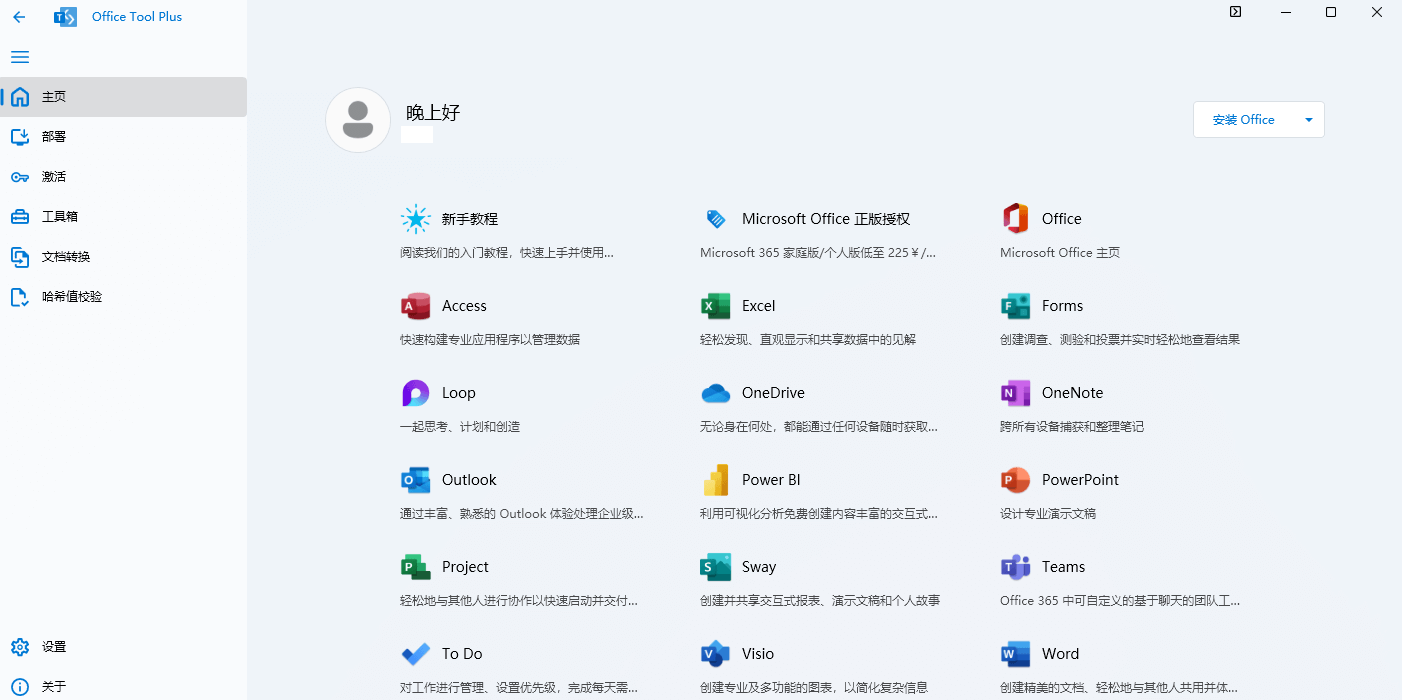Click the OneDrive cloud icon

[x=715, y=393]
